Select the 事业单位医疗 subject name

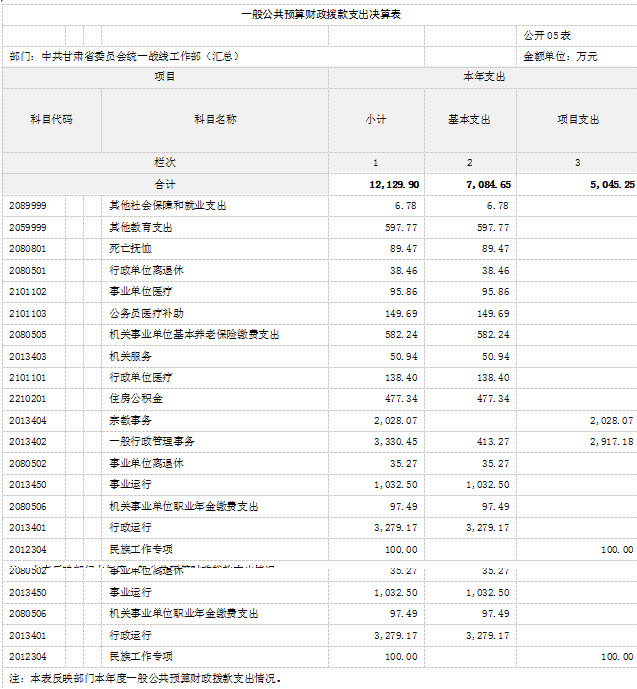click(141, 292)
